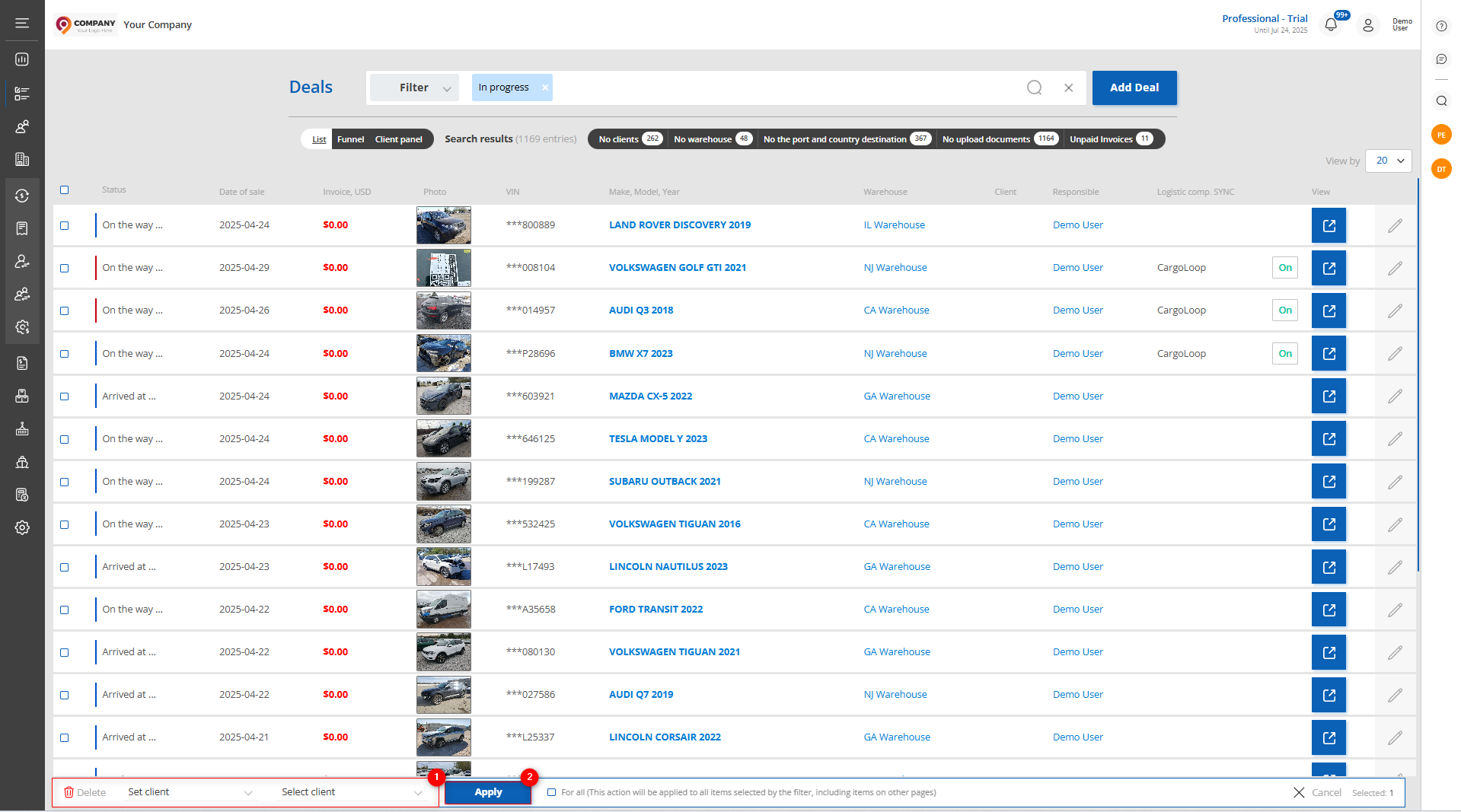Tick the checkbox for the Lincoln Corsair row

[x=65, y=737]
